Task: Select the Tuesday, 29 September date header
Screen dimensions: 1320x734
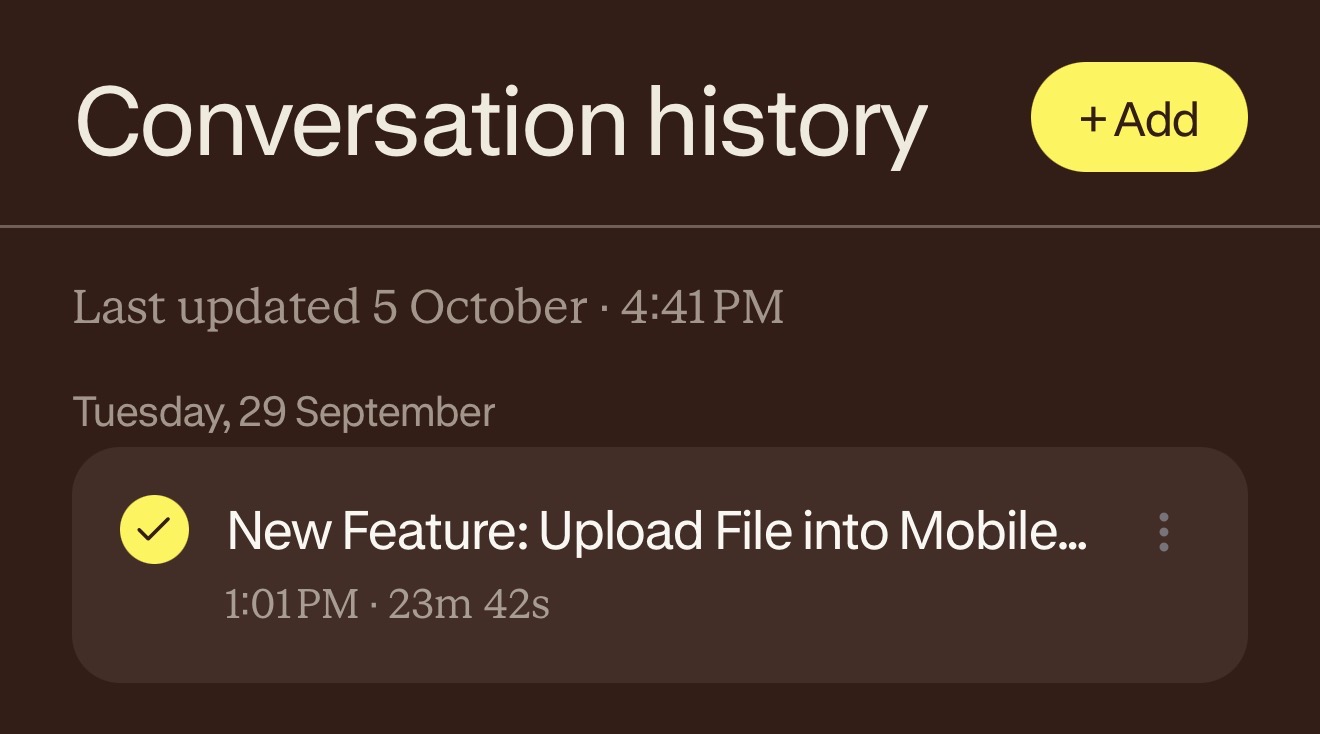Action: [284, 412]
